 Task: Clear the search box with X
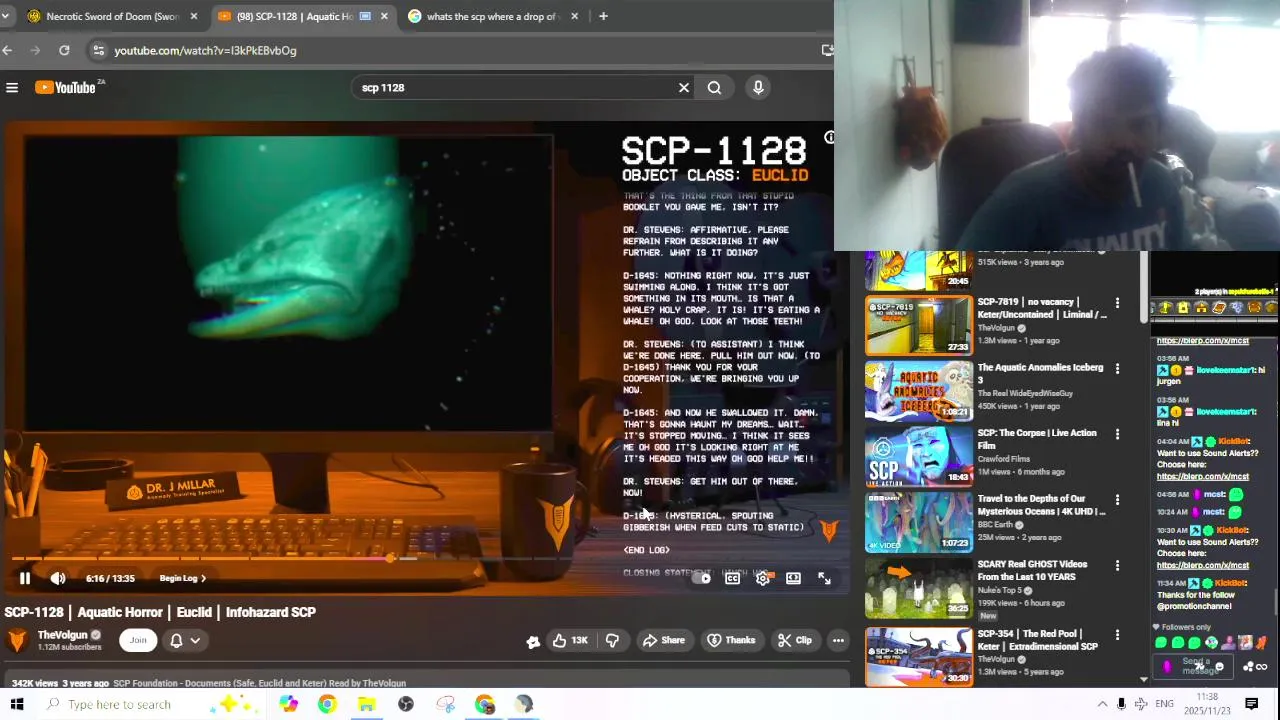(684, 88)
